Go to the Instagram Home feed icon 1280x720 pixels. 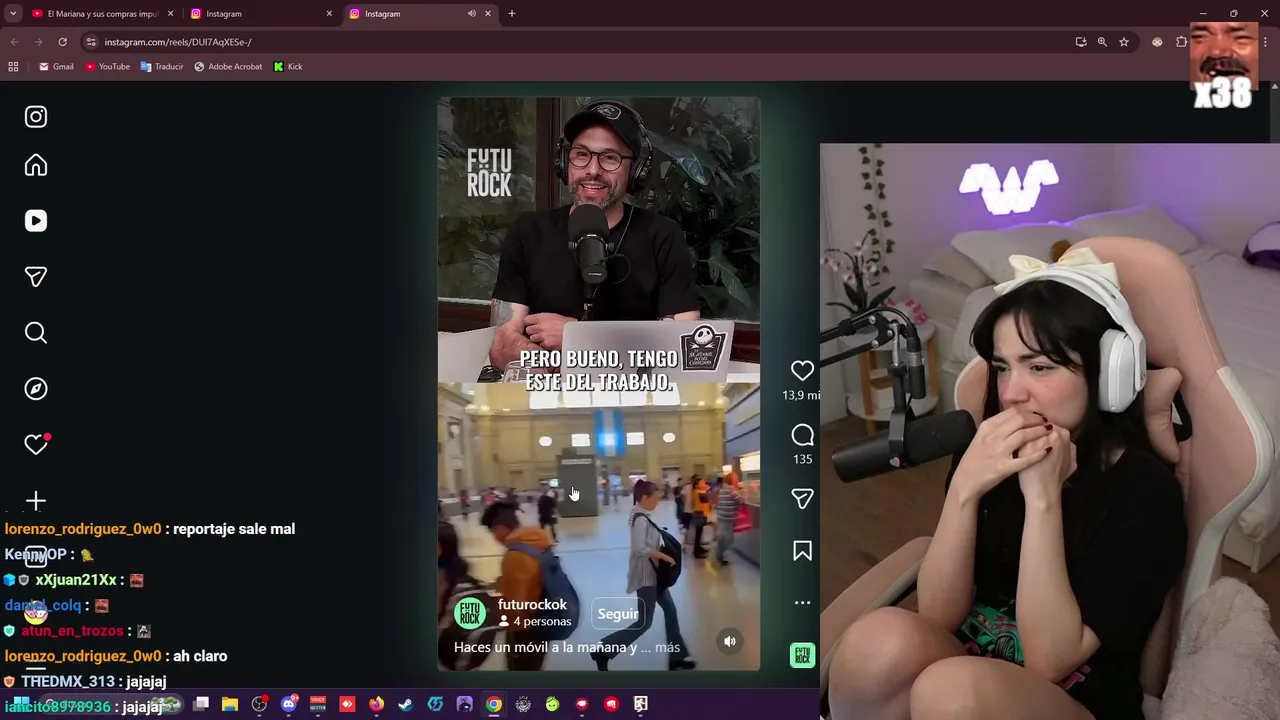click(36, 165)
